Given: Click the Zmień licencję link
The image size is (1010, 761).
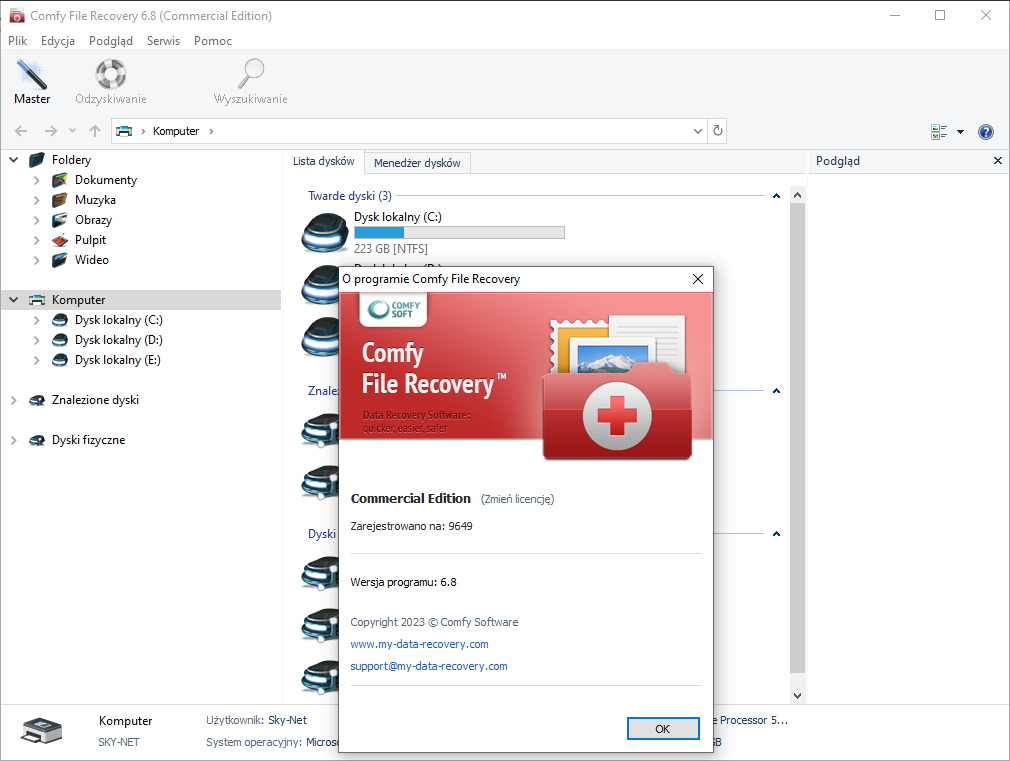Looking at the screenshot, I should pos(517,499).
